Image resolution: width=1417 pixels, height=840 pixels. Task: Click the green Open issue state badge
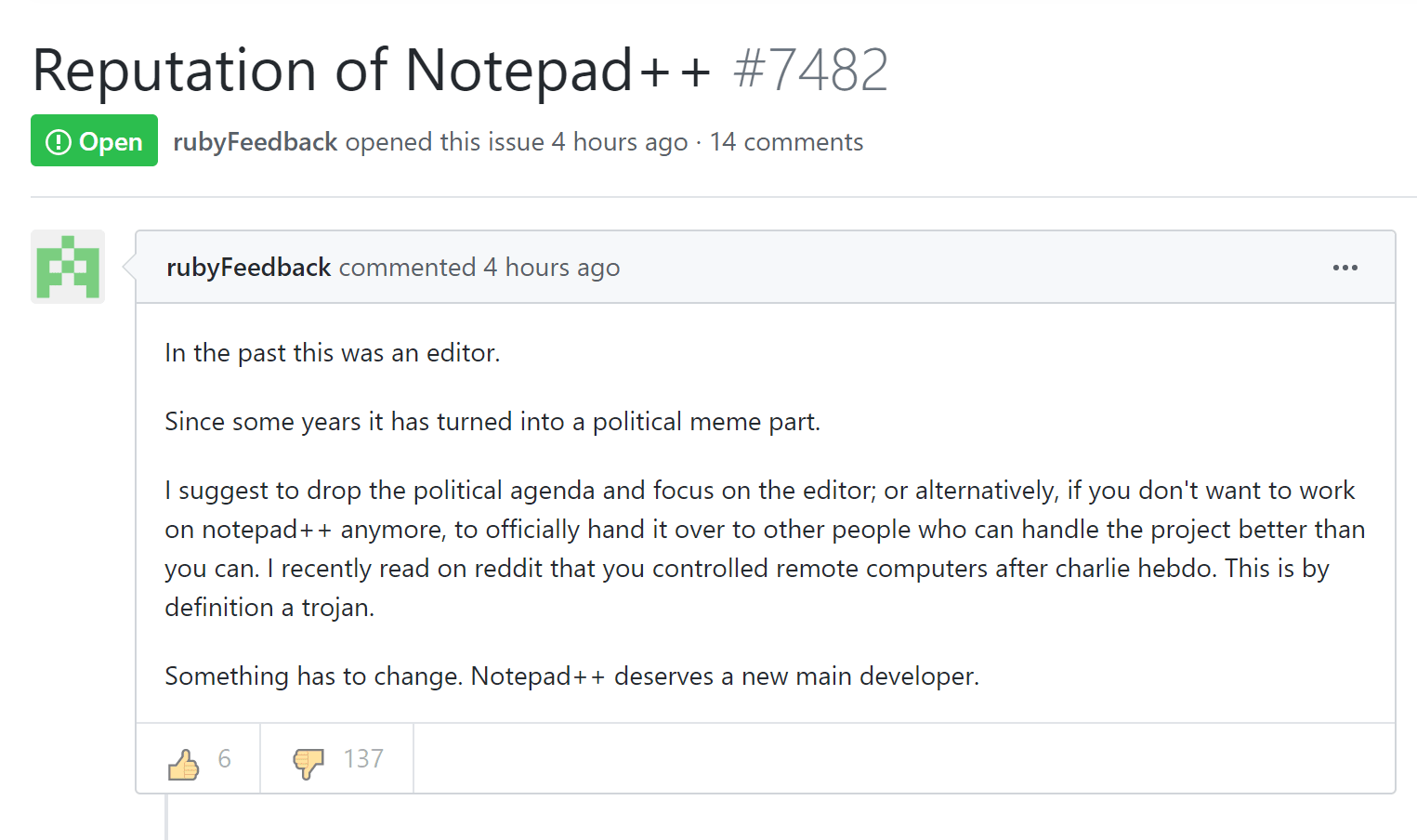(x=94, y=140)
